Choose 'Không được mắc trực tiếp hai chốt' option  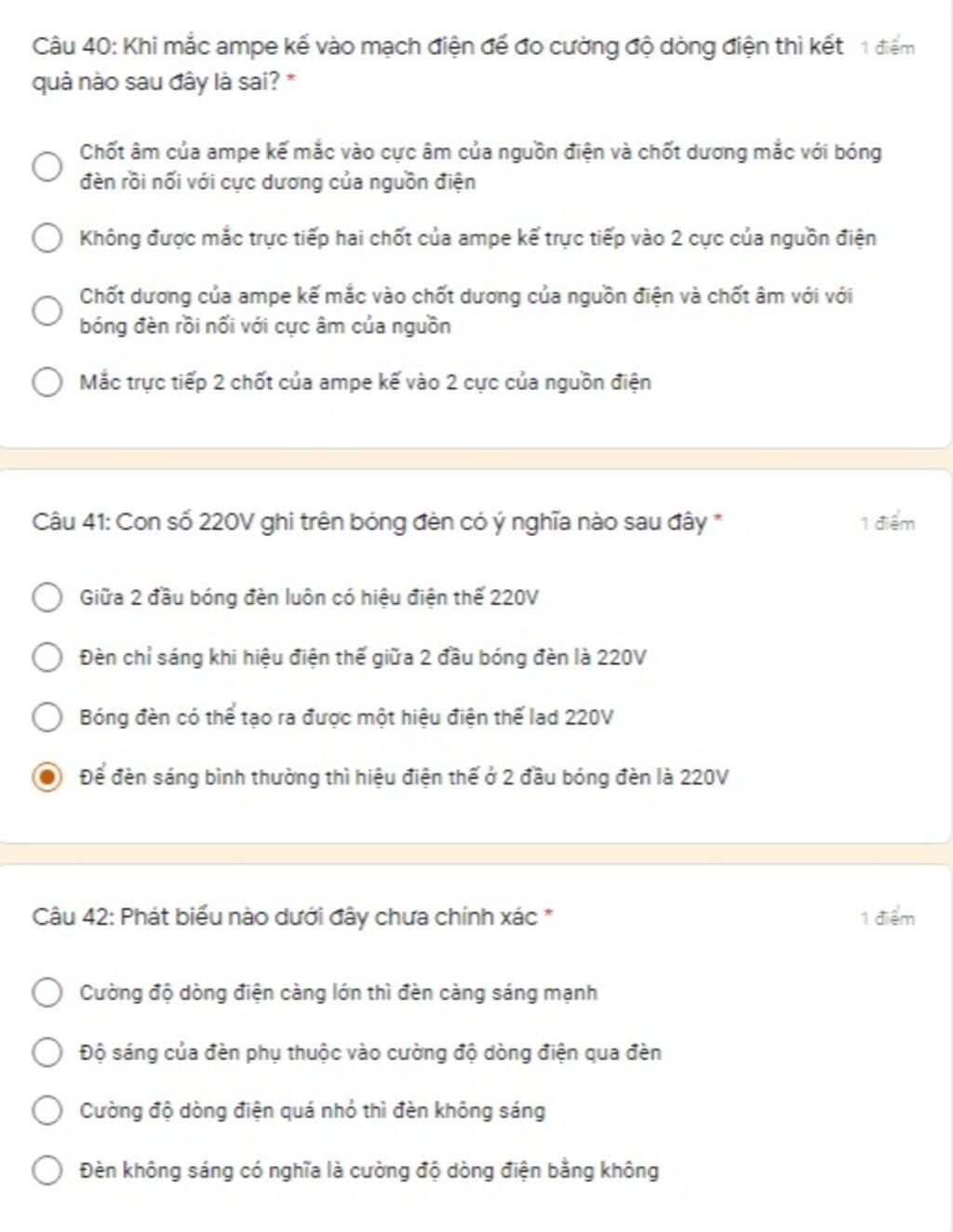tap(47, 238)
